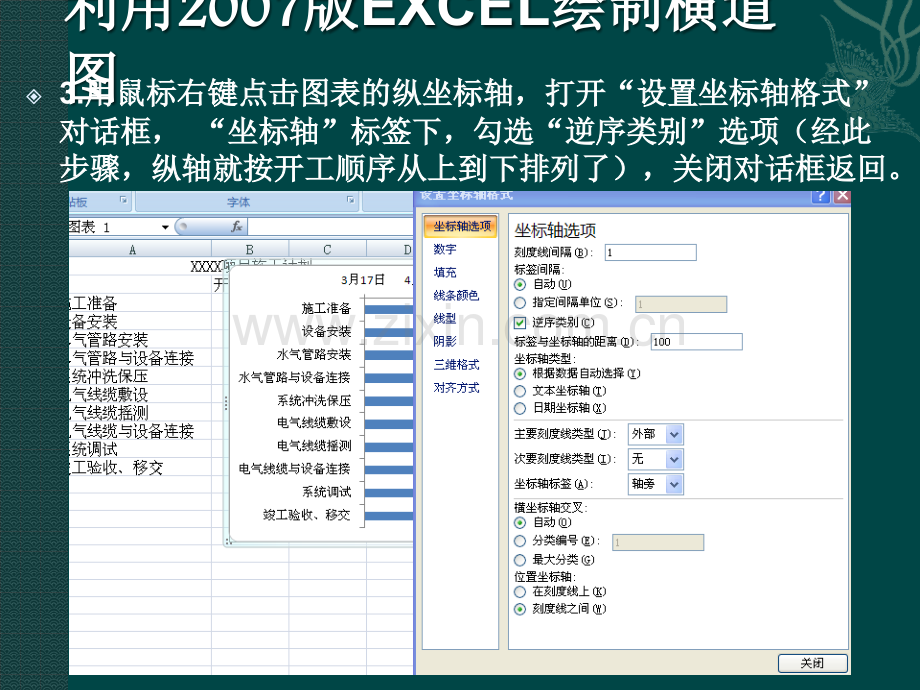Switch to the 线条颜色 tab

pos(456,296)
